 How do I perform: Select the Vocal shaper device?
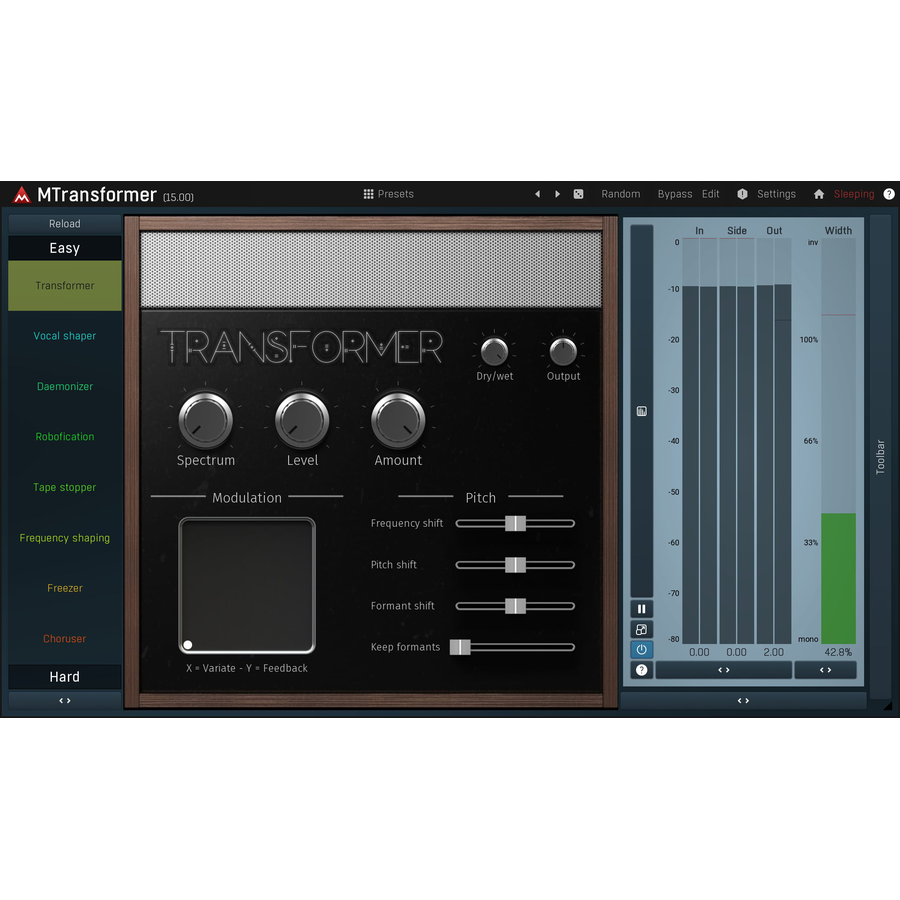(x=65, y=336)
